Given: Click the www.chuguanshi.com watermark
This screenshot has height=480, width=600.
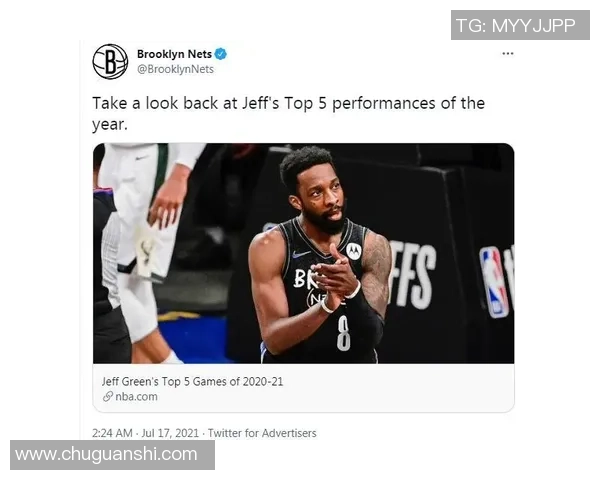Looking at the screenshot, I should (112, 455).
